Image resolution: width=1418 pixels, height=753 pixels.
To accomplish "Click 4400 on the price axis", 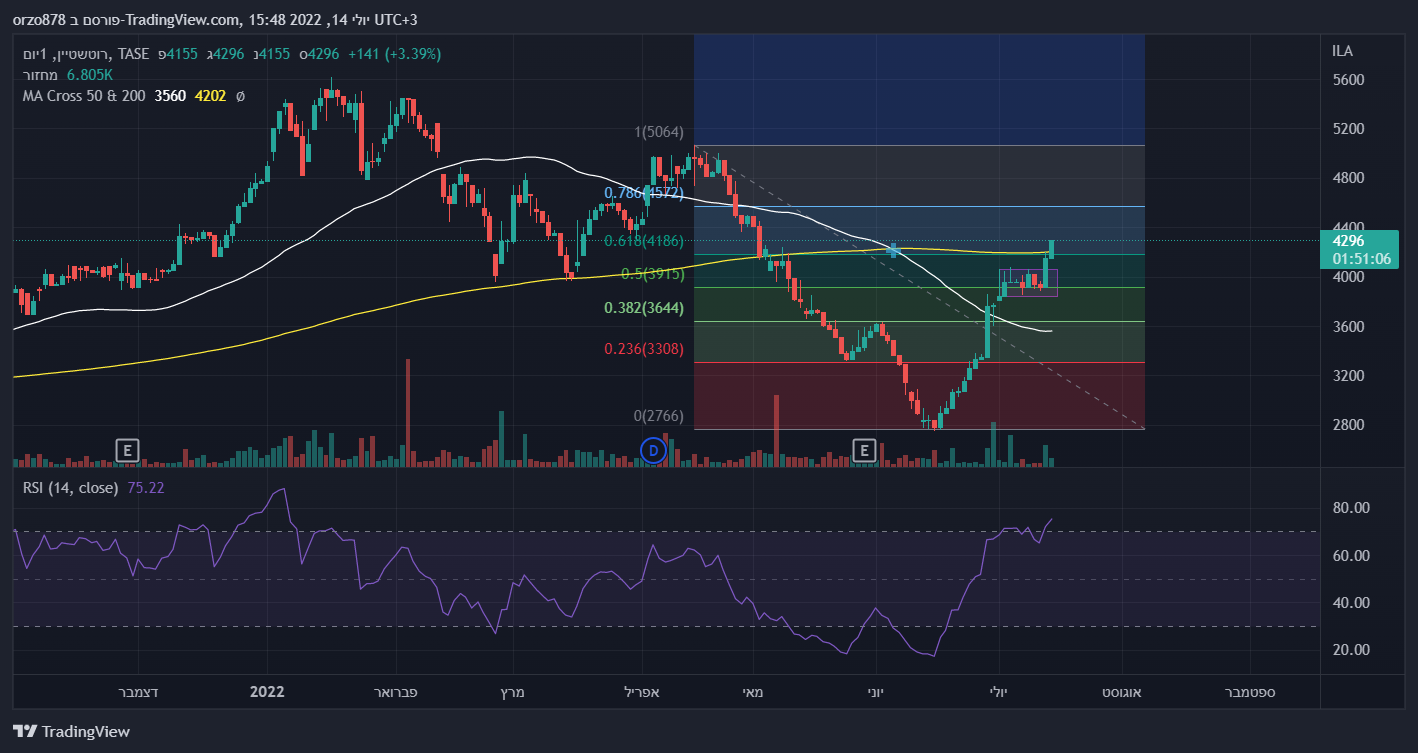I will click(1348, 227).
